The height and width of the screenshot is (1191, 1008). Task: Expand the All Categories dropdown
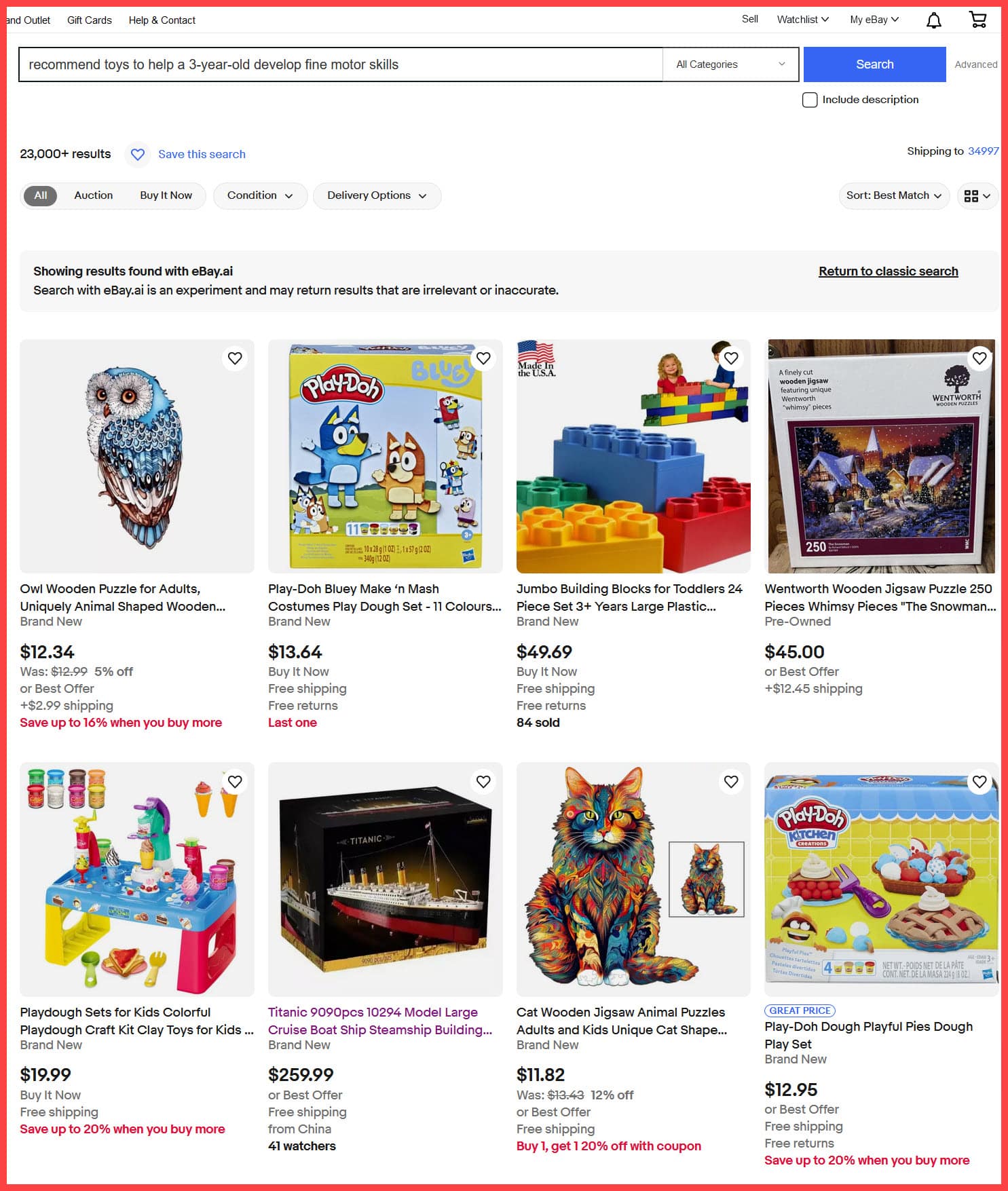coord(730,64)
